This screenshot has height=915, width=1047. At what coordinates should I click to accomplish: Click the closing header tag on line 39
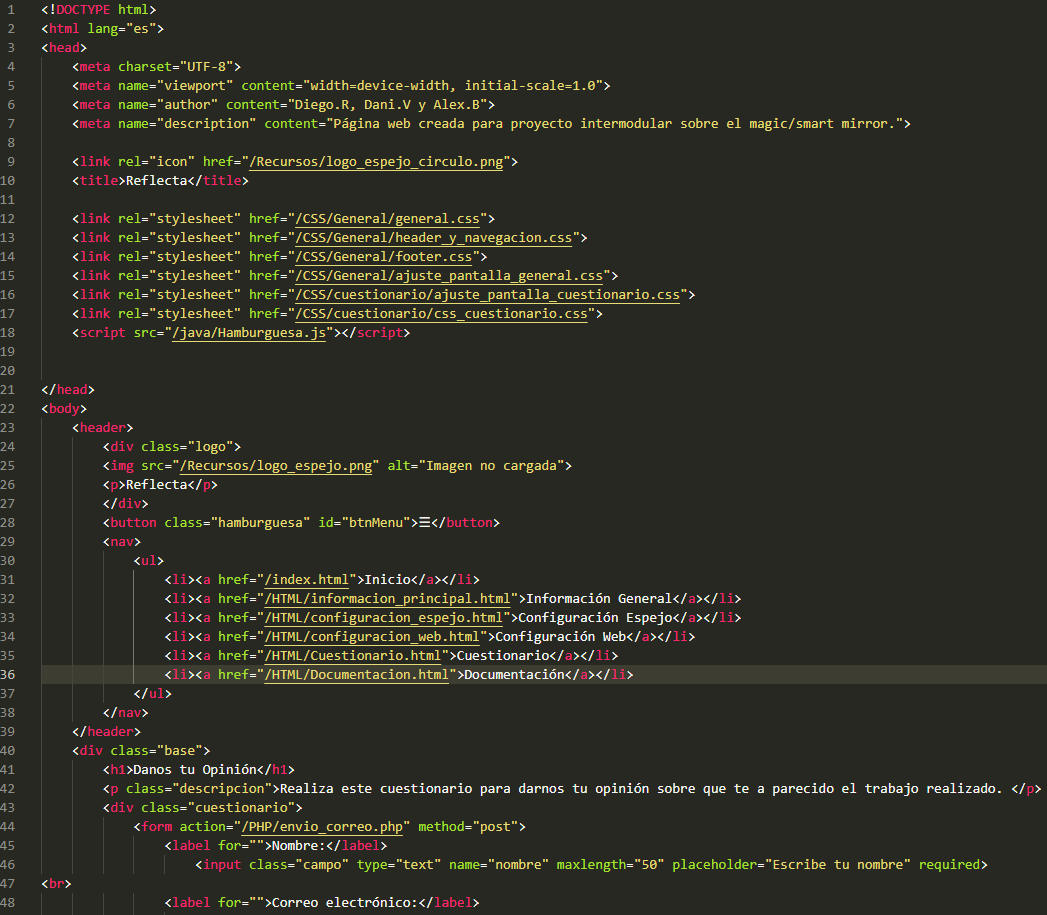pos(107,733)
